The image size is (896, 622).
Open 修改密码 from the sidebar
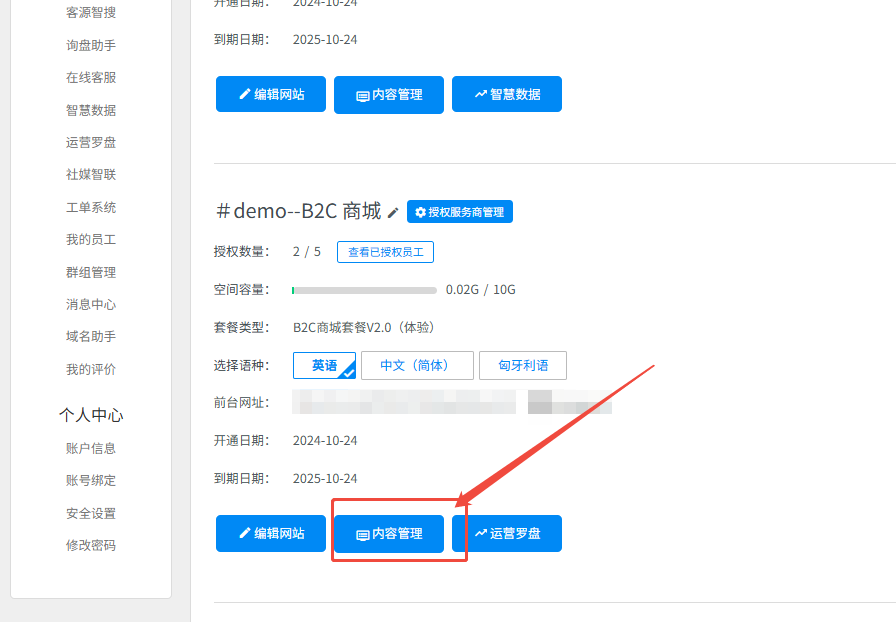(90, 545)
